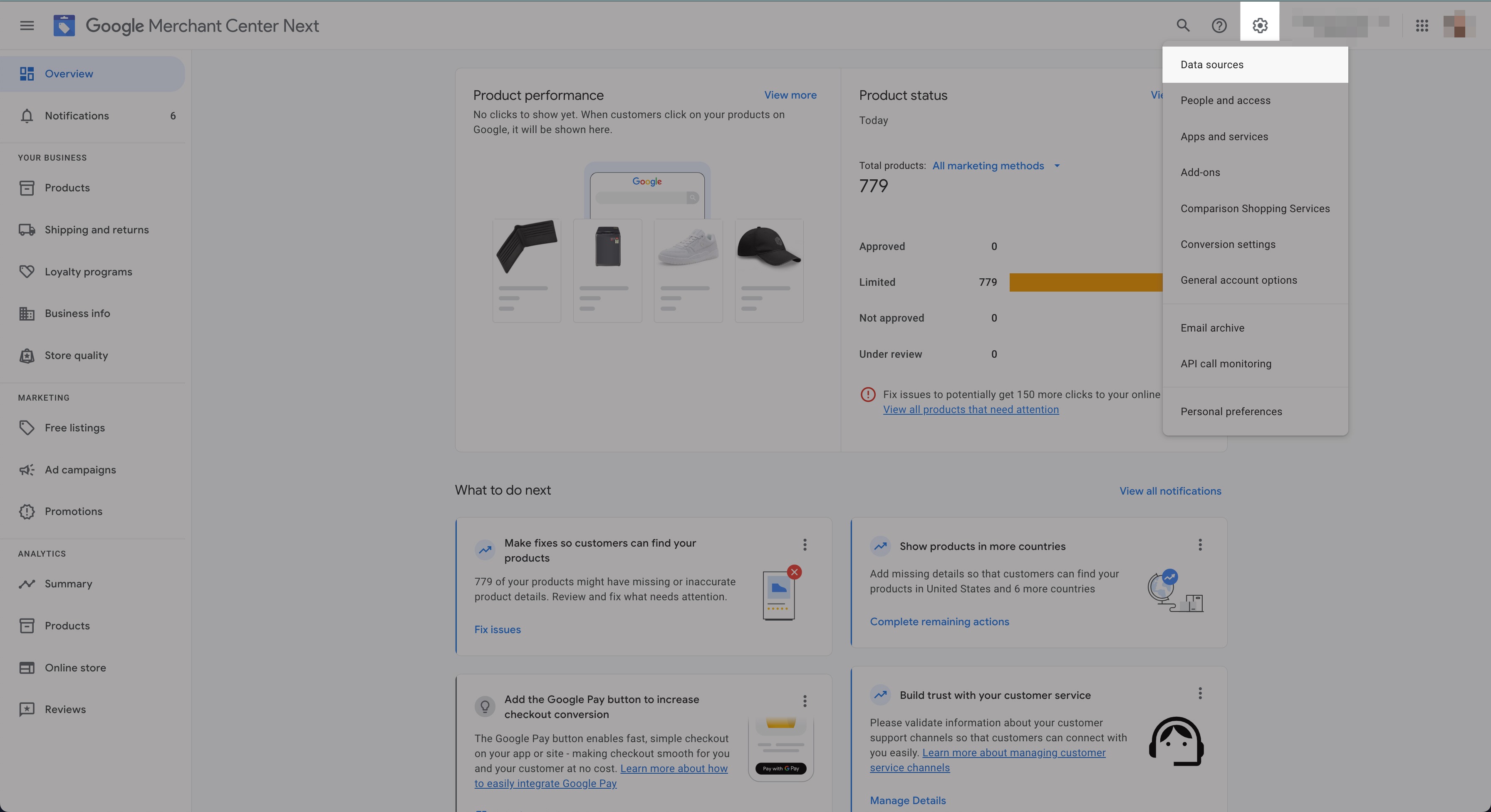Viewport: 1491px width, 812px height.
Task: Click the Notifications count 6
Action: (x=173, y=116)
